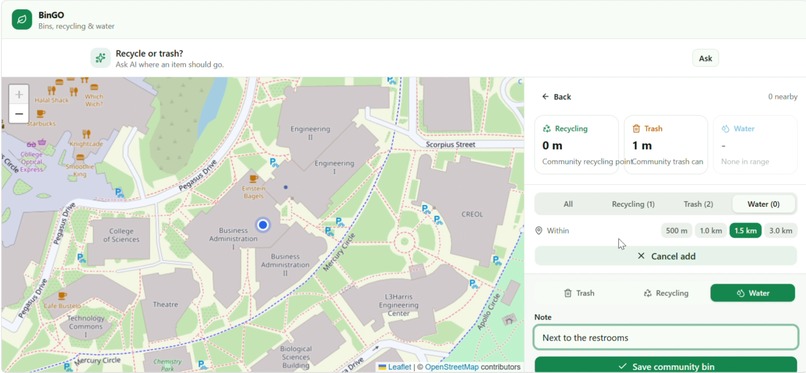Click the Biological Sciences Building label

point(296,357)
